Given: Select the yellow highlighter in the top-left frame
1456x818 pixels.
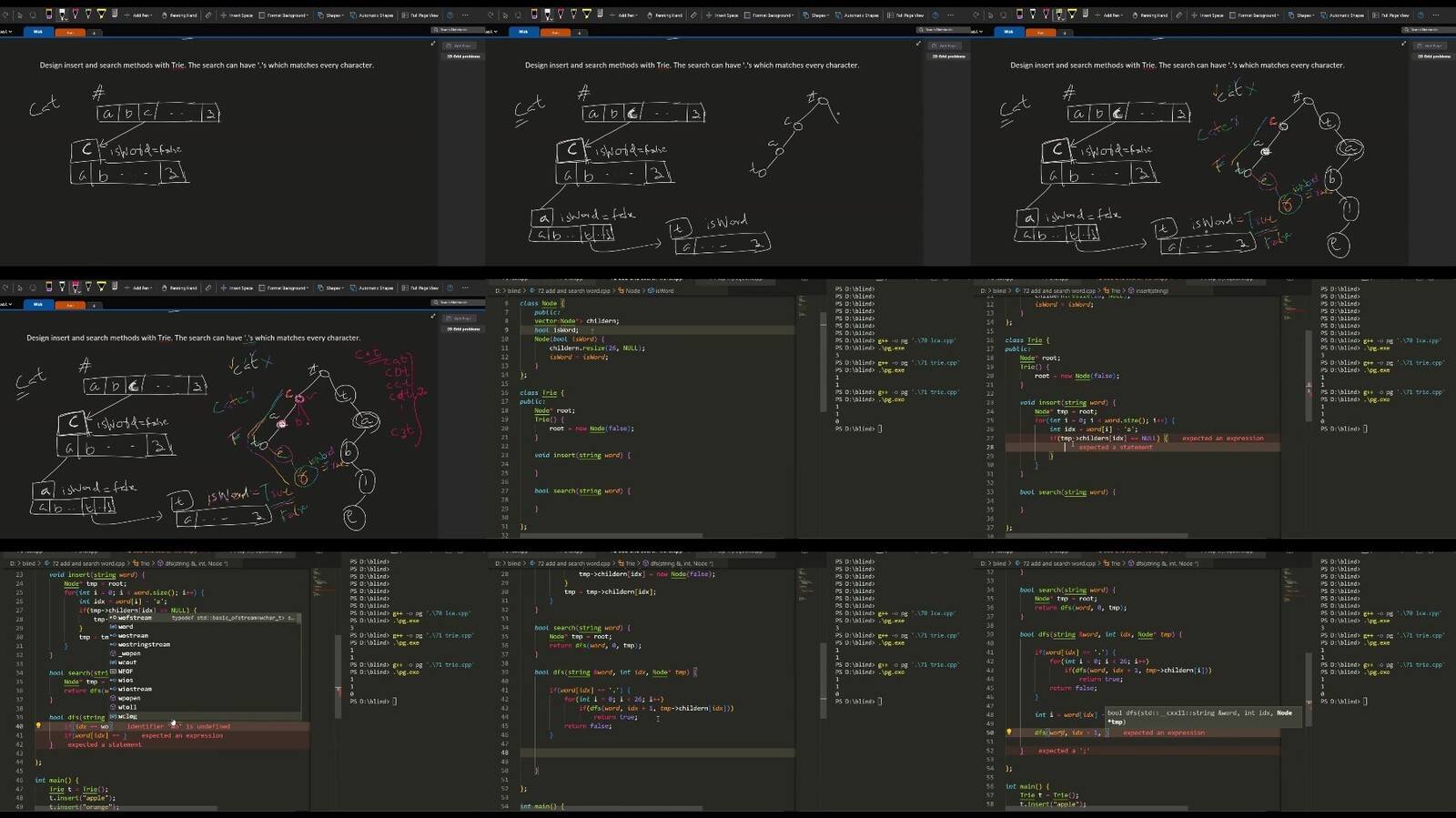Looking at the screenshot, I should click(102, 15).
